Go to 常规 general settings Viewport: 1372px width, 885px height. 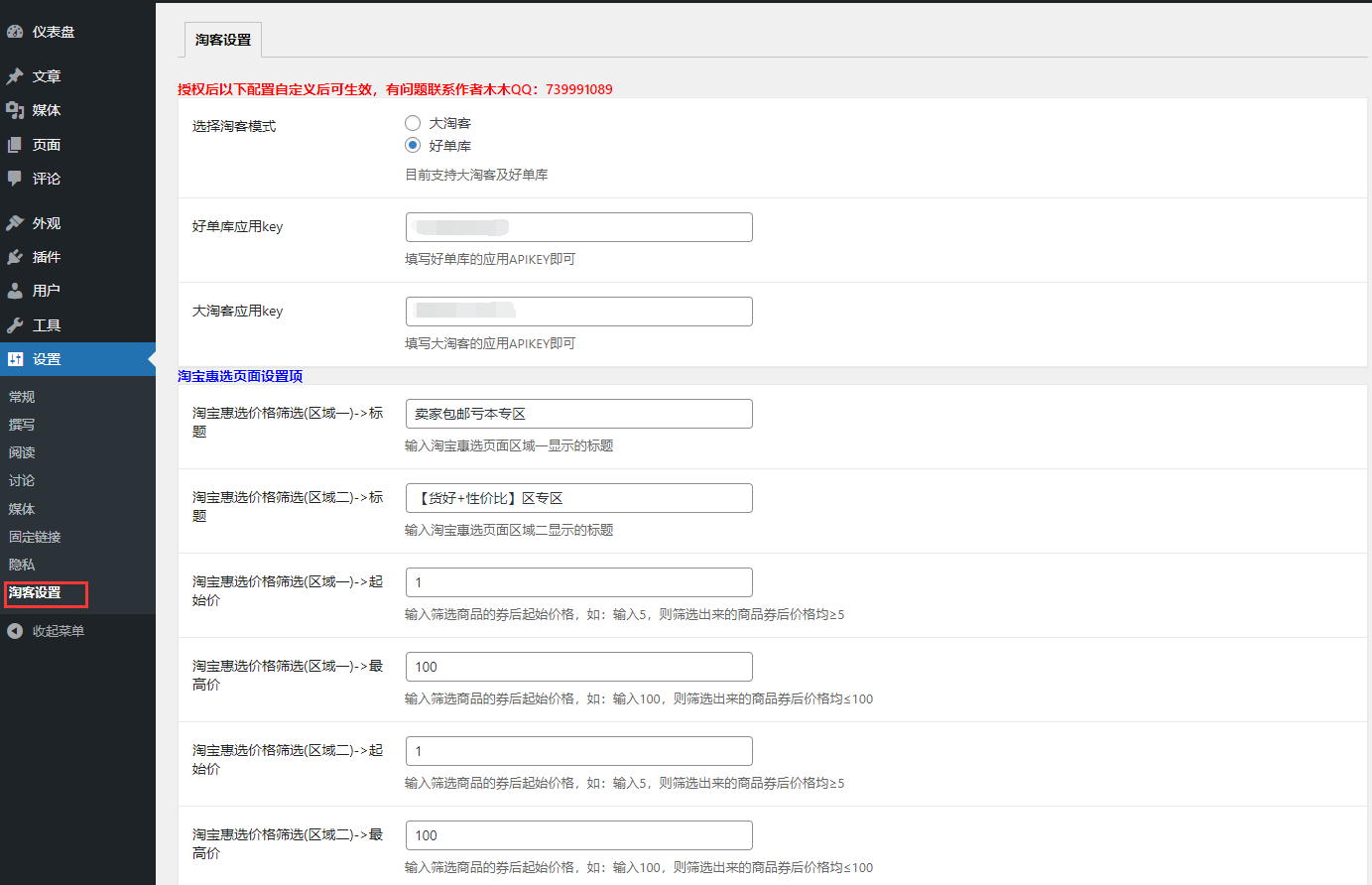coord(22,397)
